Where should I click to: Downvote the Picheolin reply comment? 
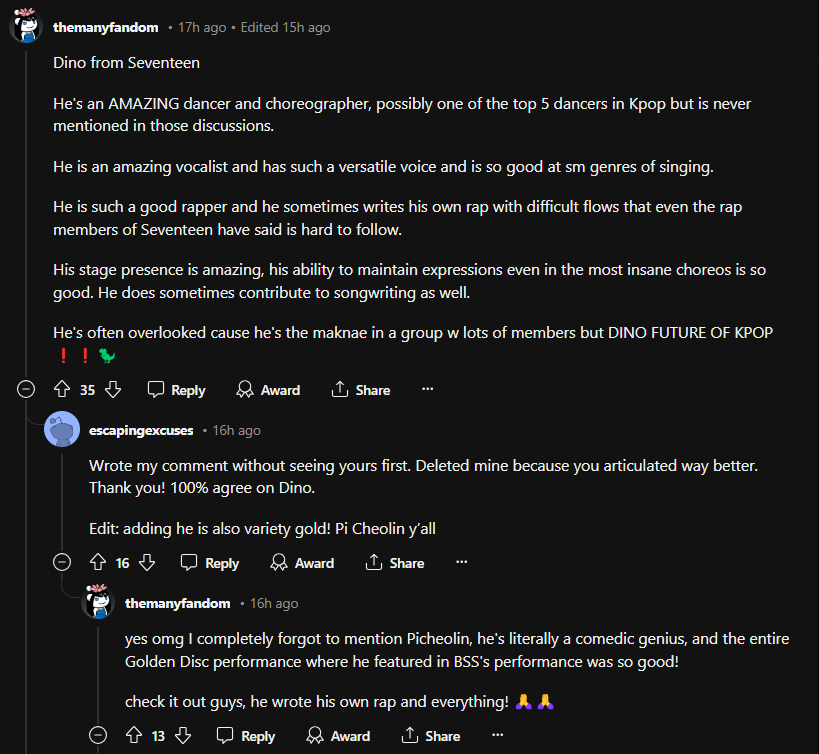tap(183, 736)
